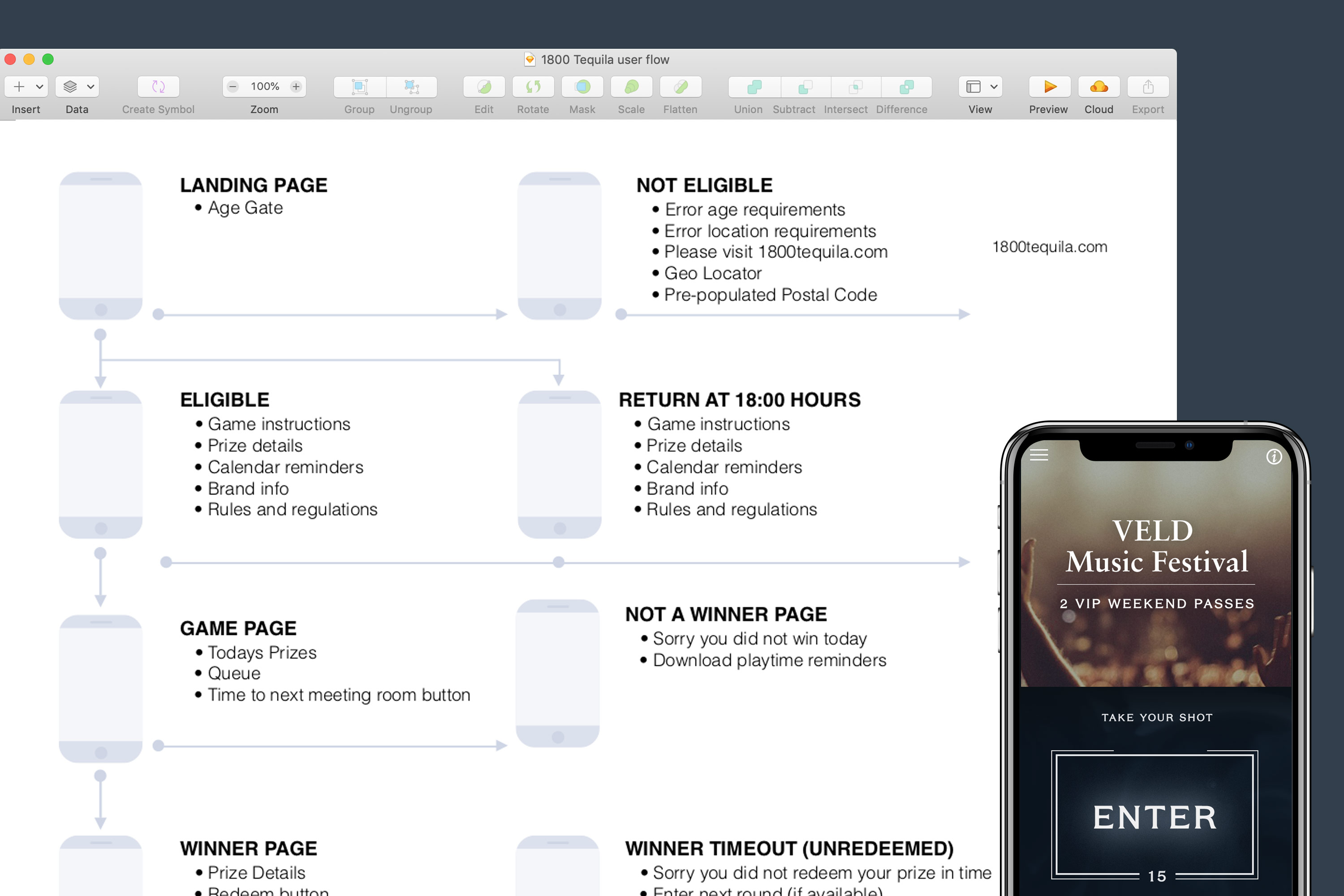Screen dimensions: 1344x896
Task: Select the Not A Winner phone wireframe
Action: click(558, 673)
